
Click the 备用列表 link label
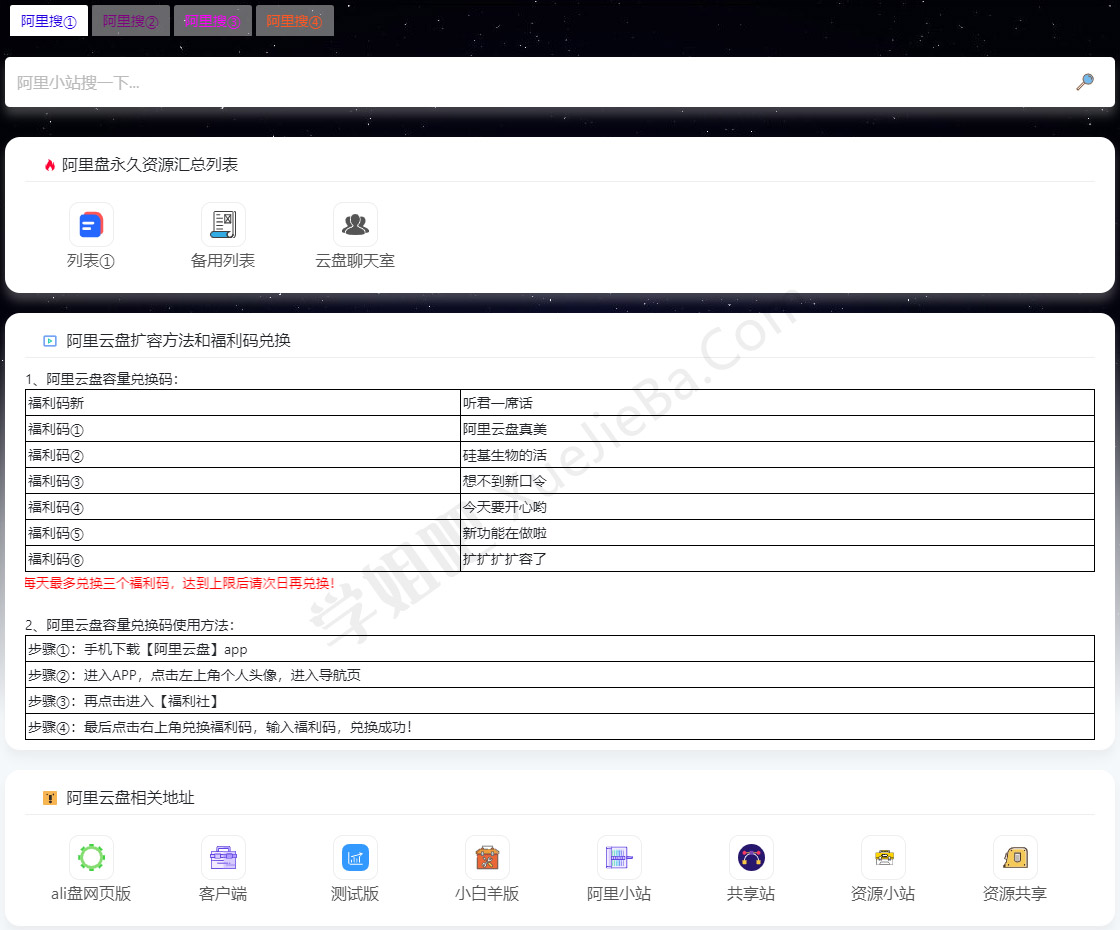click(223, 261)
